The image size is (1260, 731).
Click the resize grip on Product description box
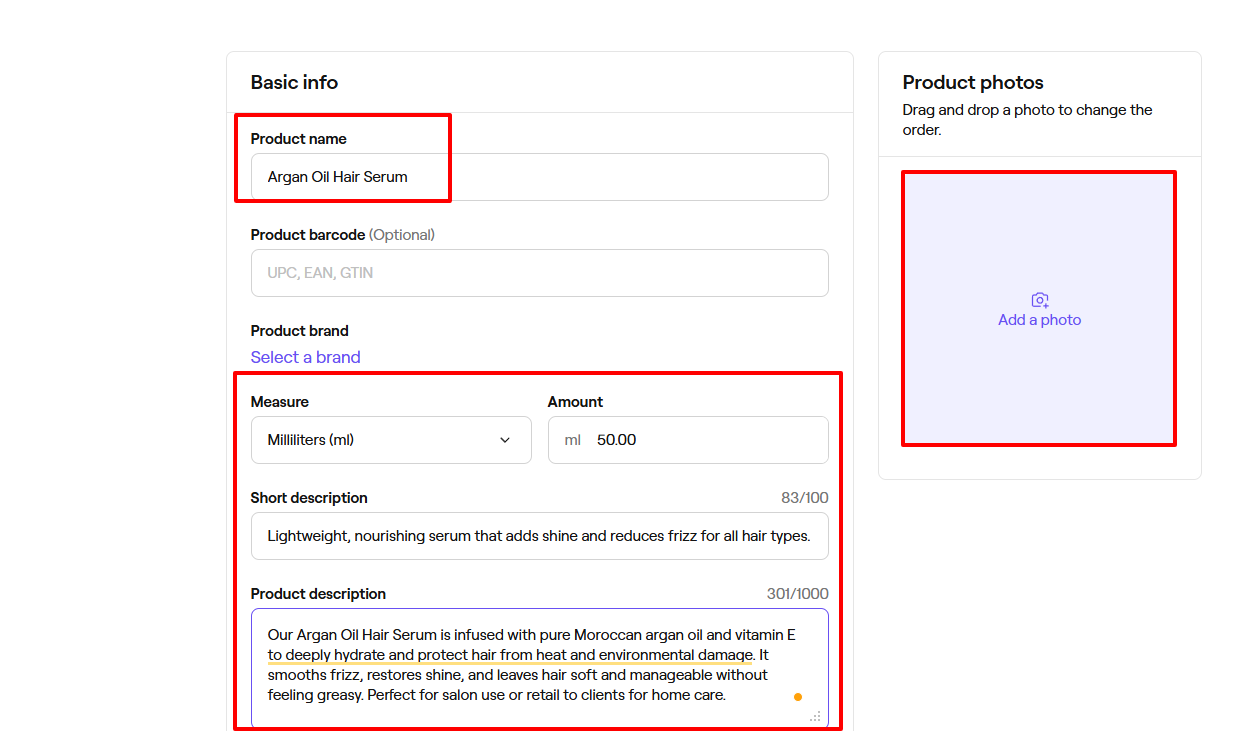click(815, 716)
